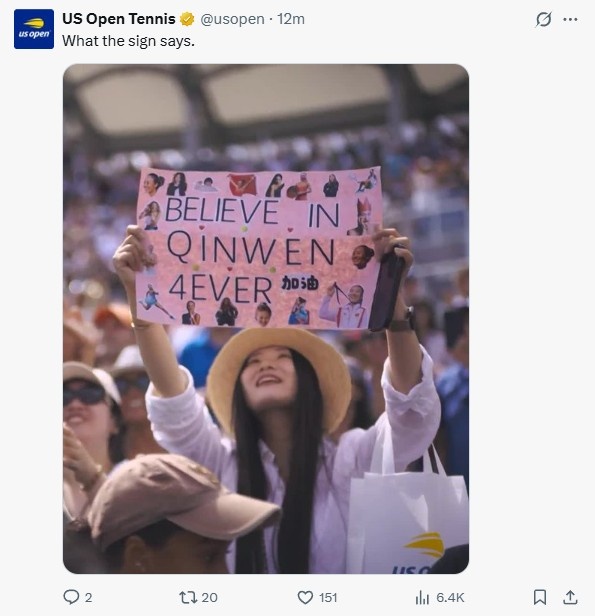The height and width of the screenshot is (616, 595).
Task: Click the BELIEVE IN QINWEN sign in photo
Action: [x=259, y=248]
